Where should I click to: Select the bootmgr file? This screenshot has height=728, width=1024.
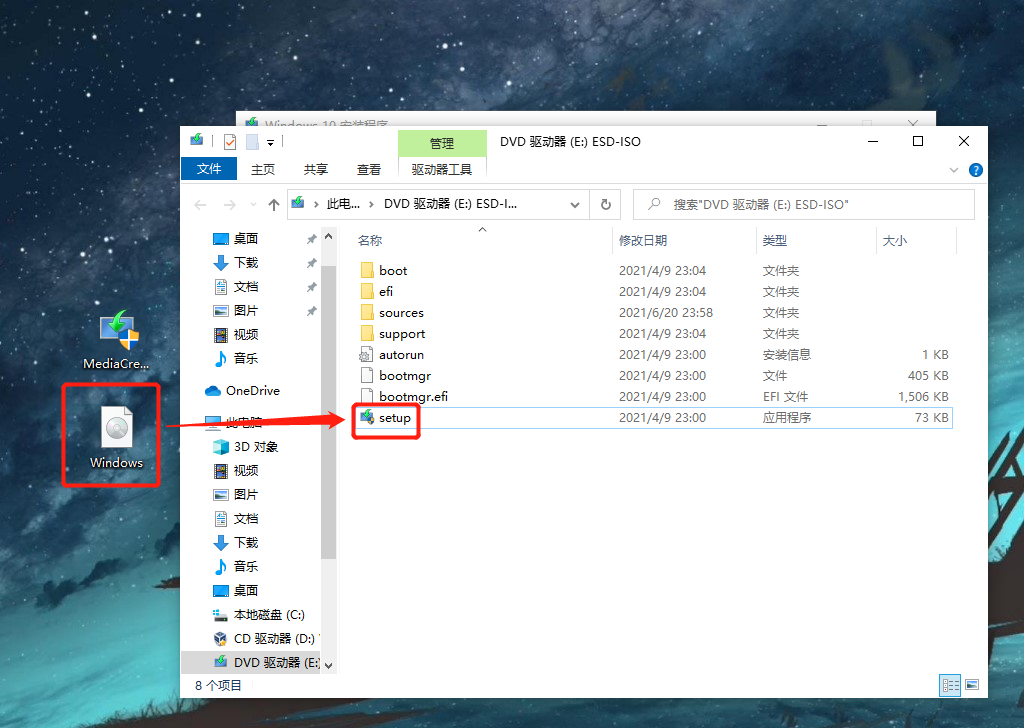point(395,375)
